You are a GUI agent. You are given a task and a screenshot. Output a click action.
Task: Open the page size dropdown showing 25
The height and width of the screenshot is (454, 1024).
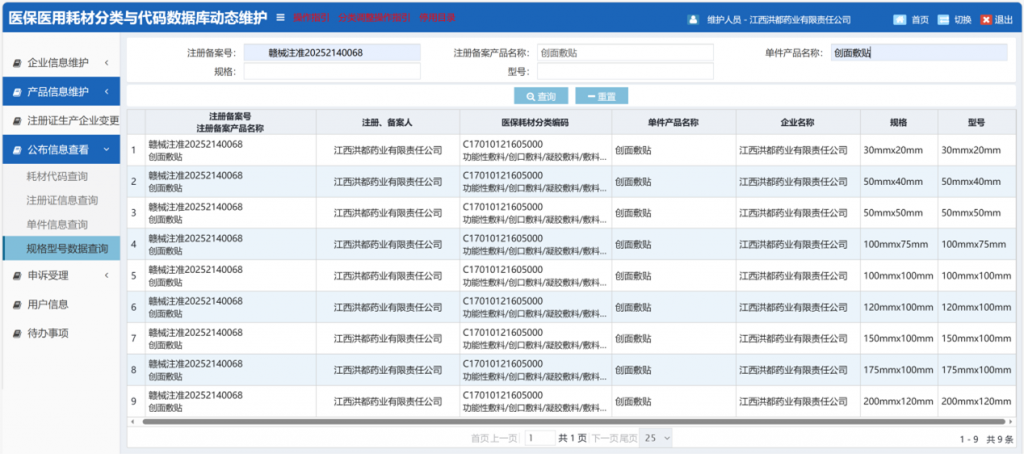[656, 438]
